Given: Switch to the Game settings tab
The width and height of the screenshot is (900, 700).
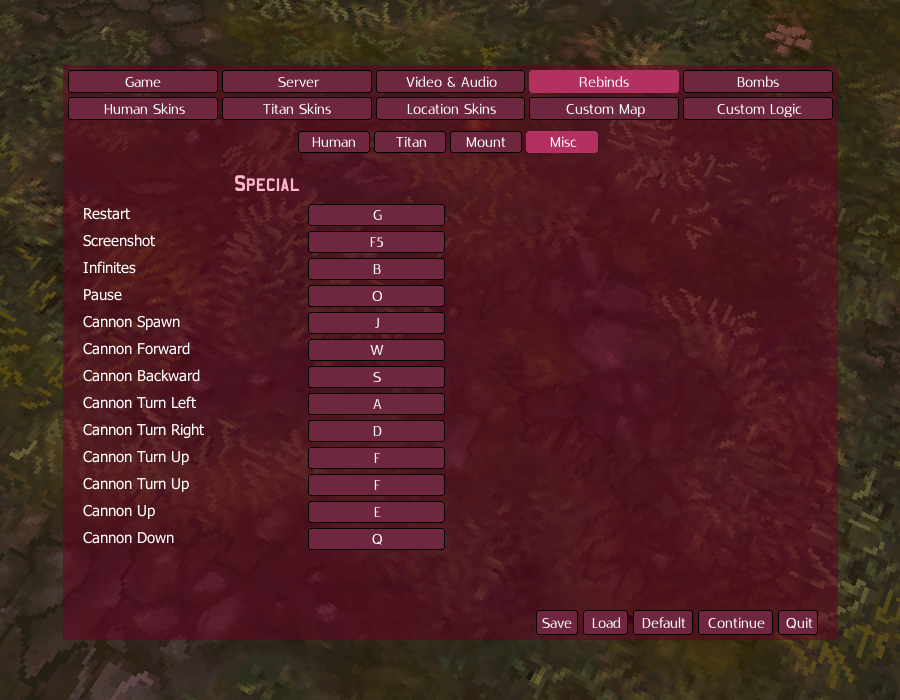Looking at the screenshot, I should (142, 81).
